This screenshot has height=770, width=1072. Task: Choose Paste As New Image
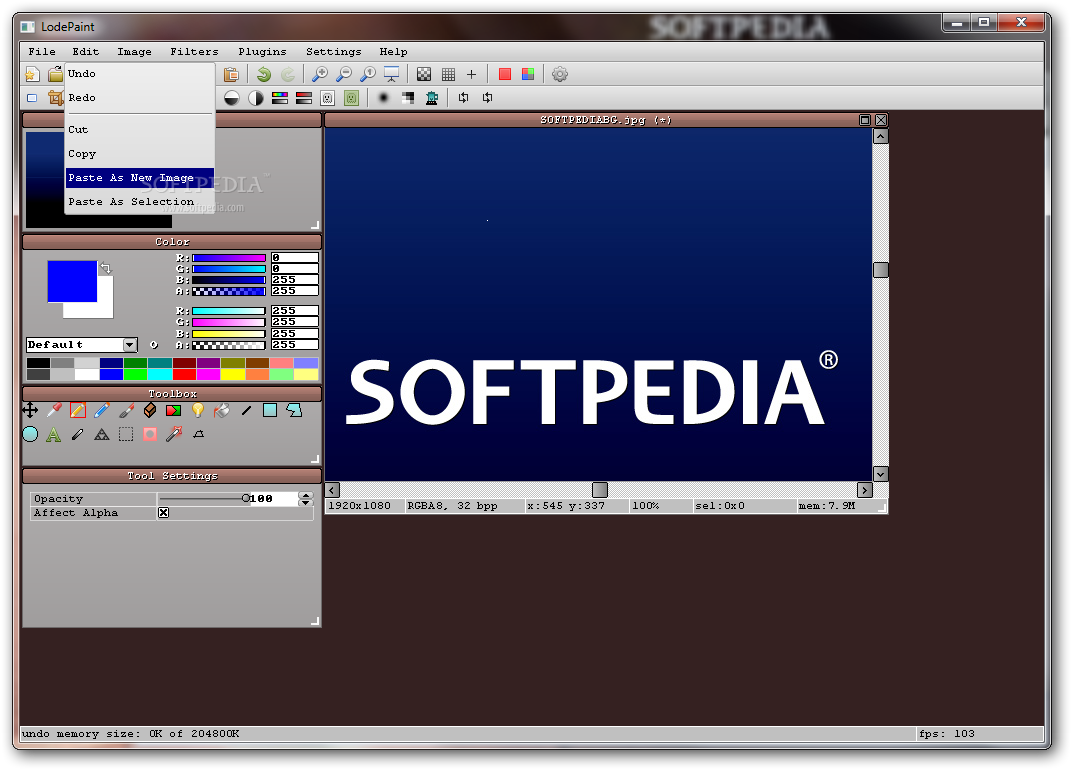(139, 178)
